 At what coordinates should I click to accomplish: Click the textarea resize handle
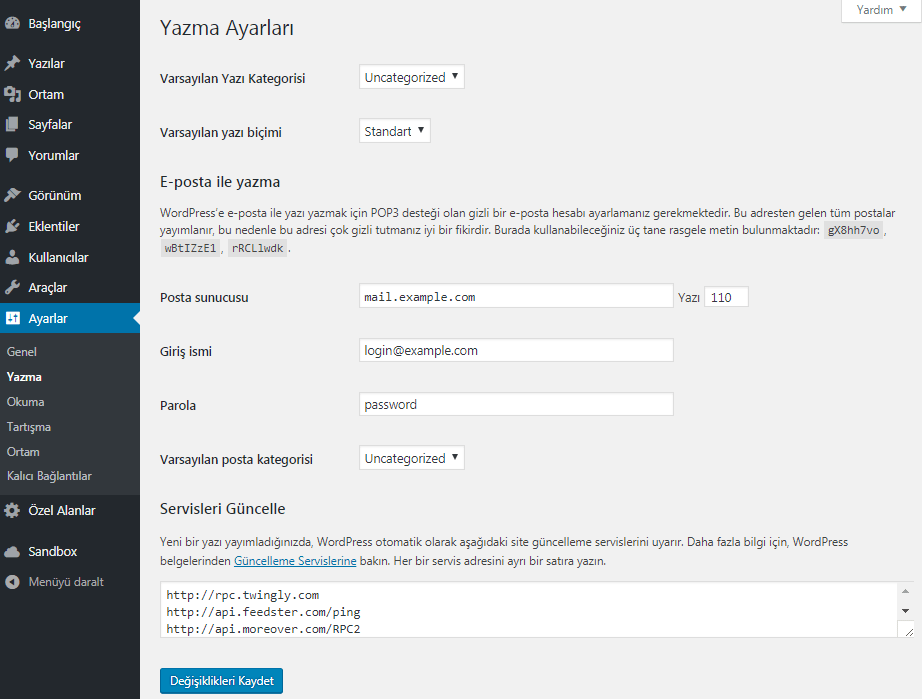(x=908, y=631)
